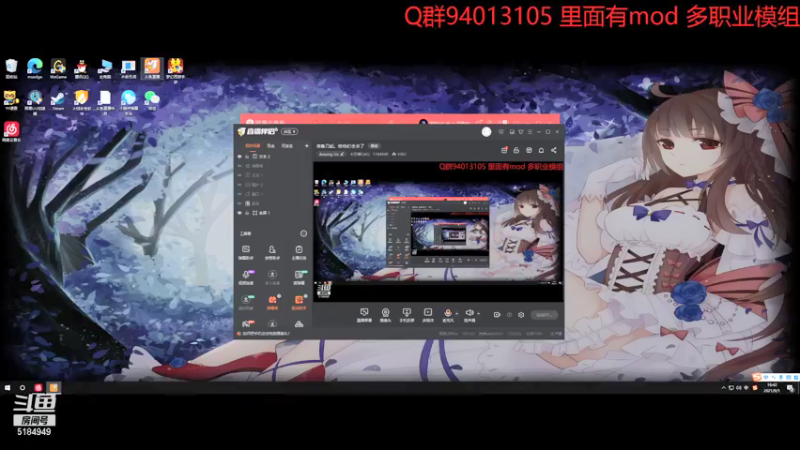Screen dimensions: 800x450
Task: Open the Microsoft Edge desktop shortcut
Action: 35,68
